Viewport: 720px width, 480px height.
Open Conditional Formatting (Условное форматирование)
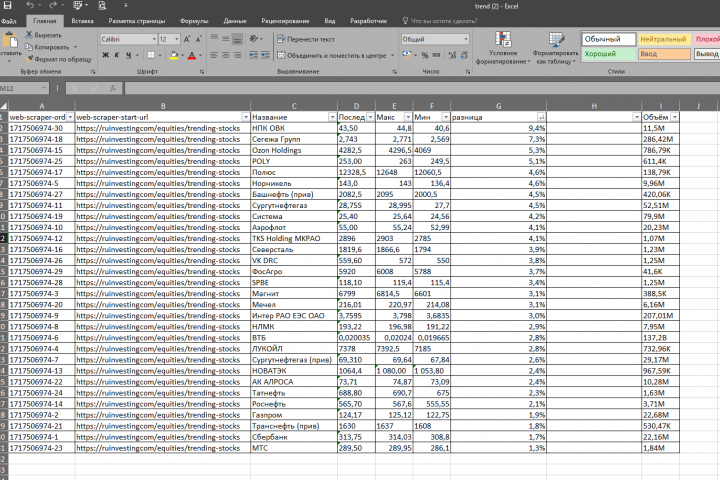click(x=503, y=47)
